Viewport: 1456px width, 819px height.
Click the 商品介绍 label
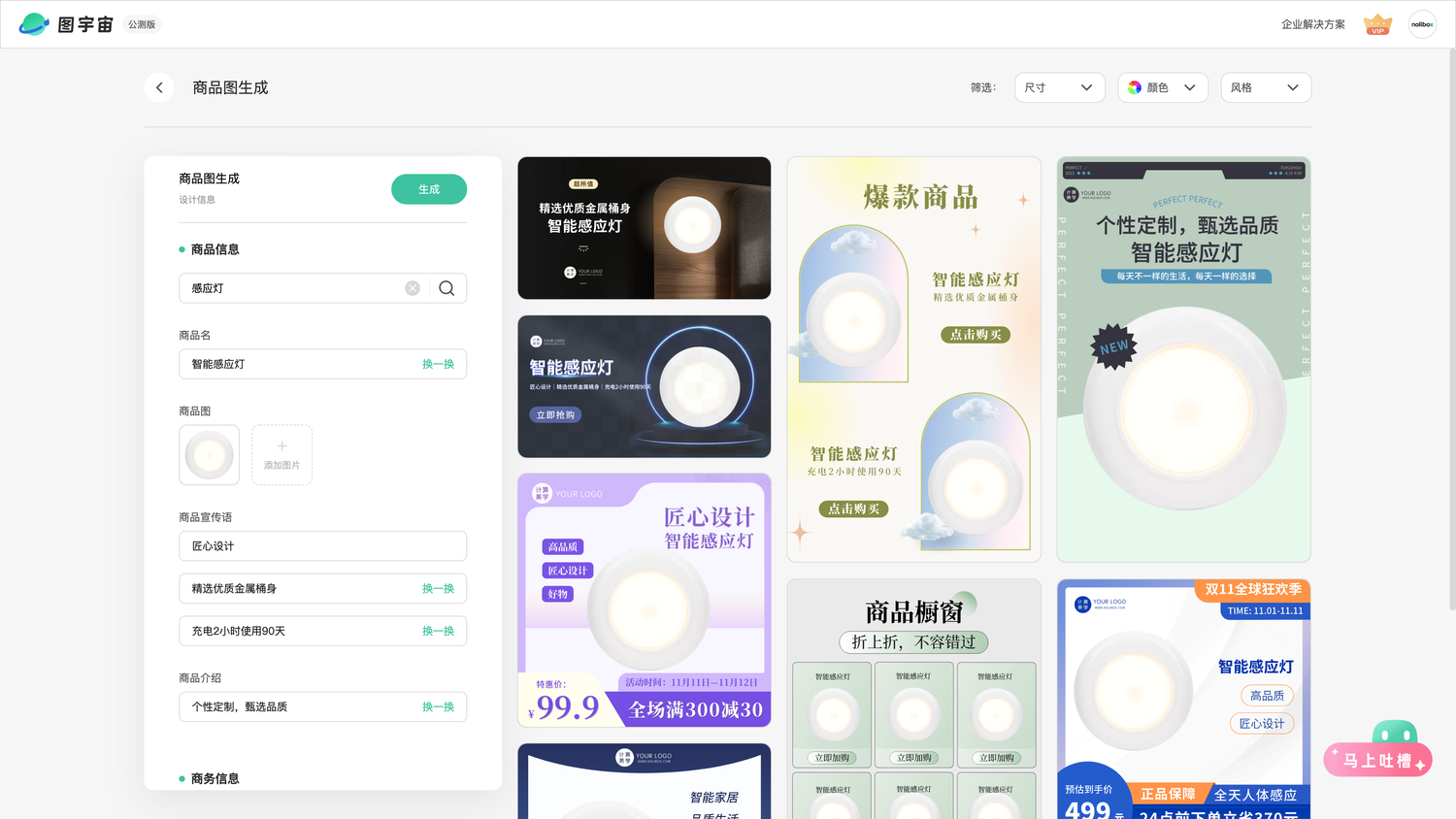pos(200,678)
